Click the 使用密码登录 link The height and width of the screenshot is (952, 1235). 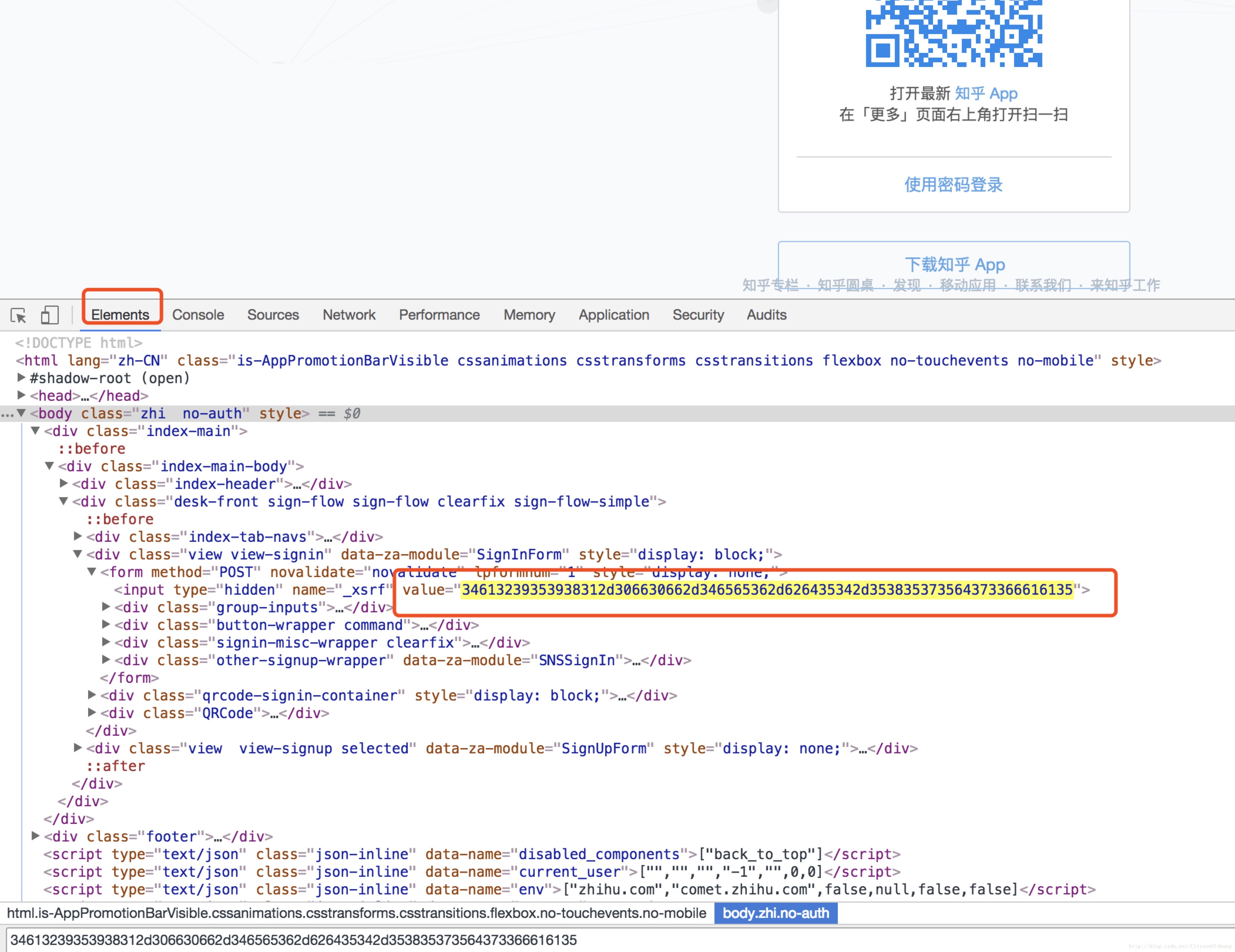[953, 185]
